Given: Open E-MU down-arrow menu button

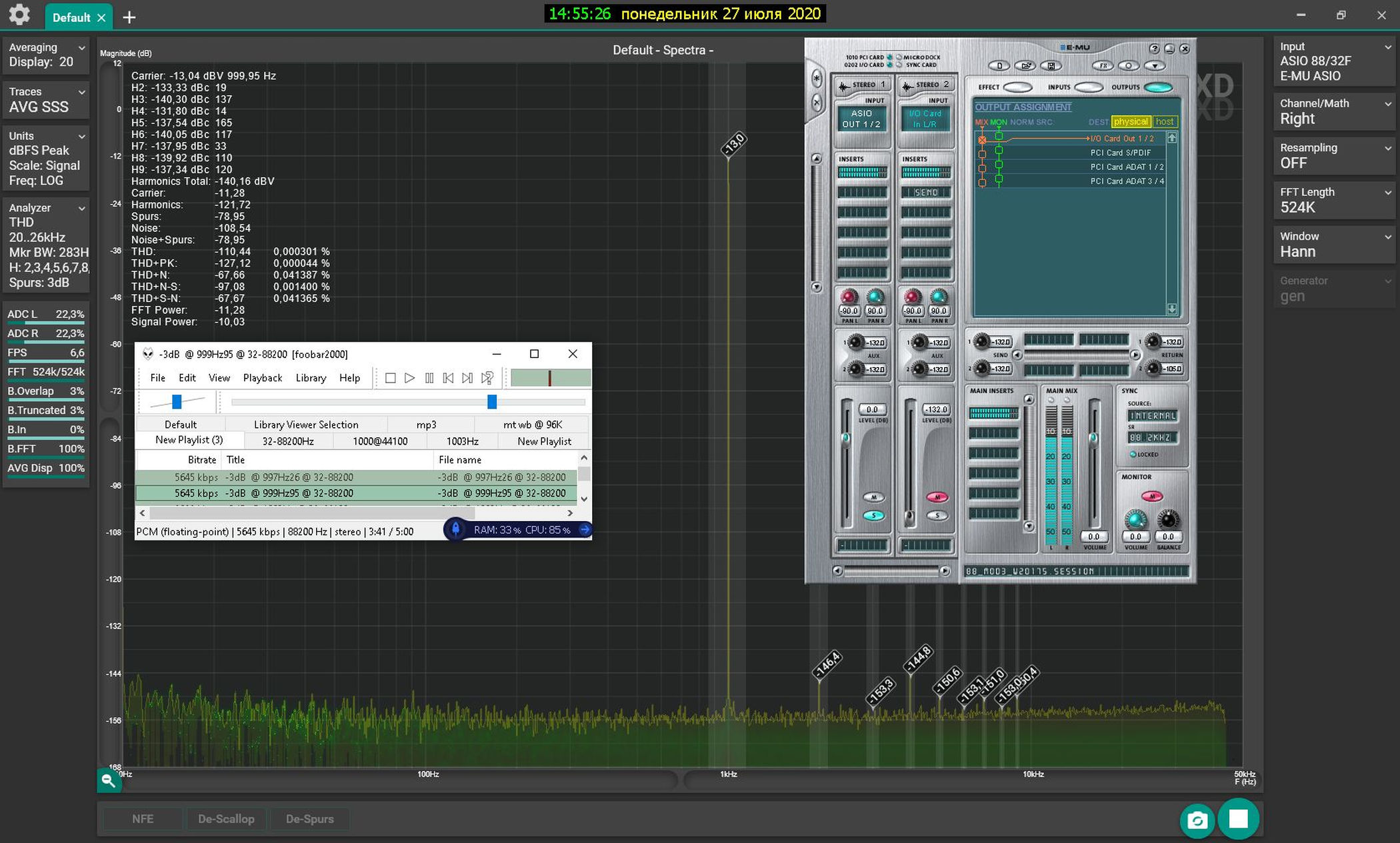Looking at the screenshot, I should click(x=1155, y=65).
